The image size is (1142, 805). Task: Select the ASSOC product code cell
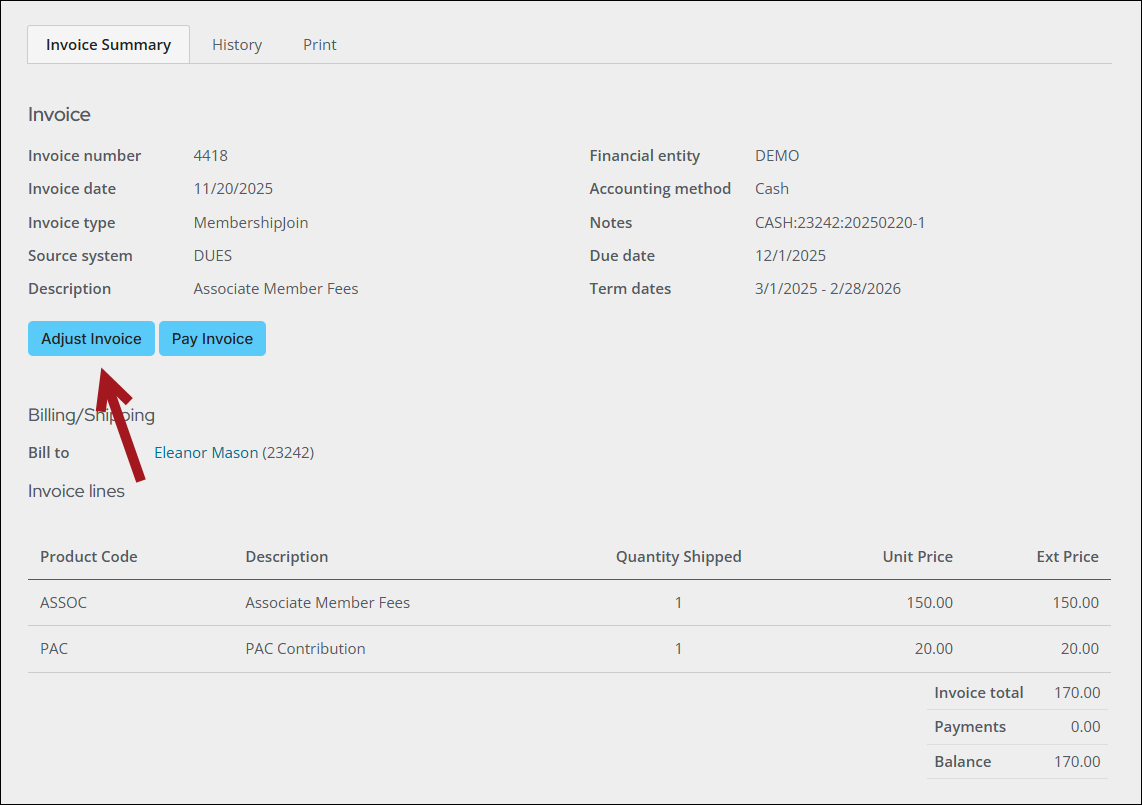(57, 603)
